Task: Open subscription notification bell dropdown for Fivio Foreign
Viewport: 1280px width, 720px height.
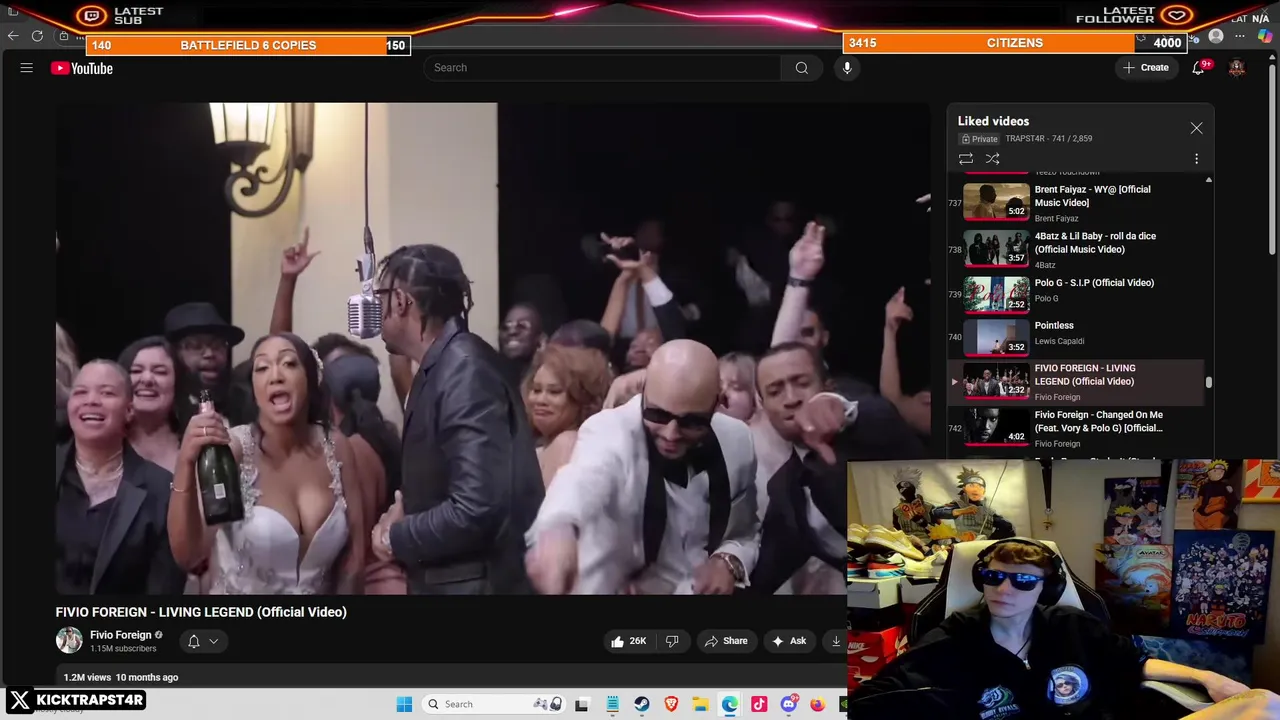Action: [202, 641]
